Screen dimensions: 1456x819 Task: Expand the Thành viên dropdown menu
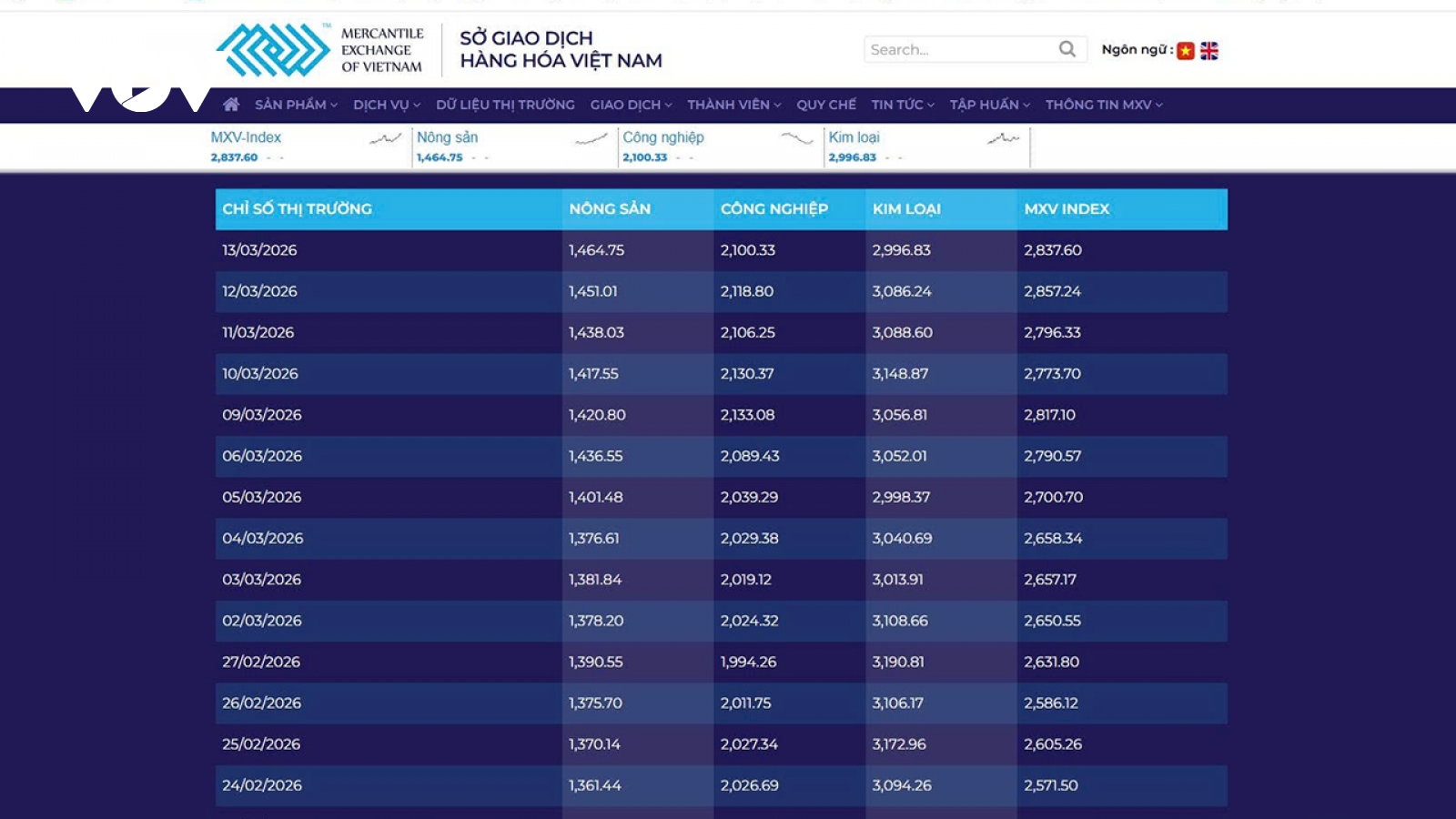(x=733, y=105)
